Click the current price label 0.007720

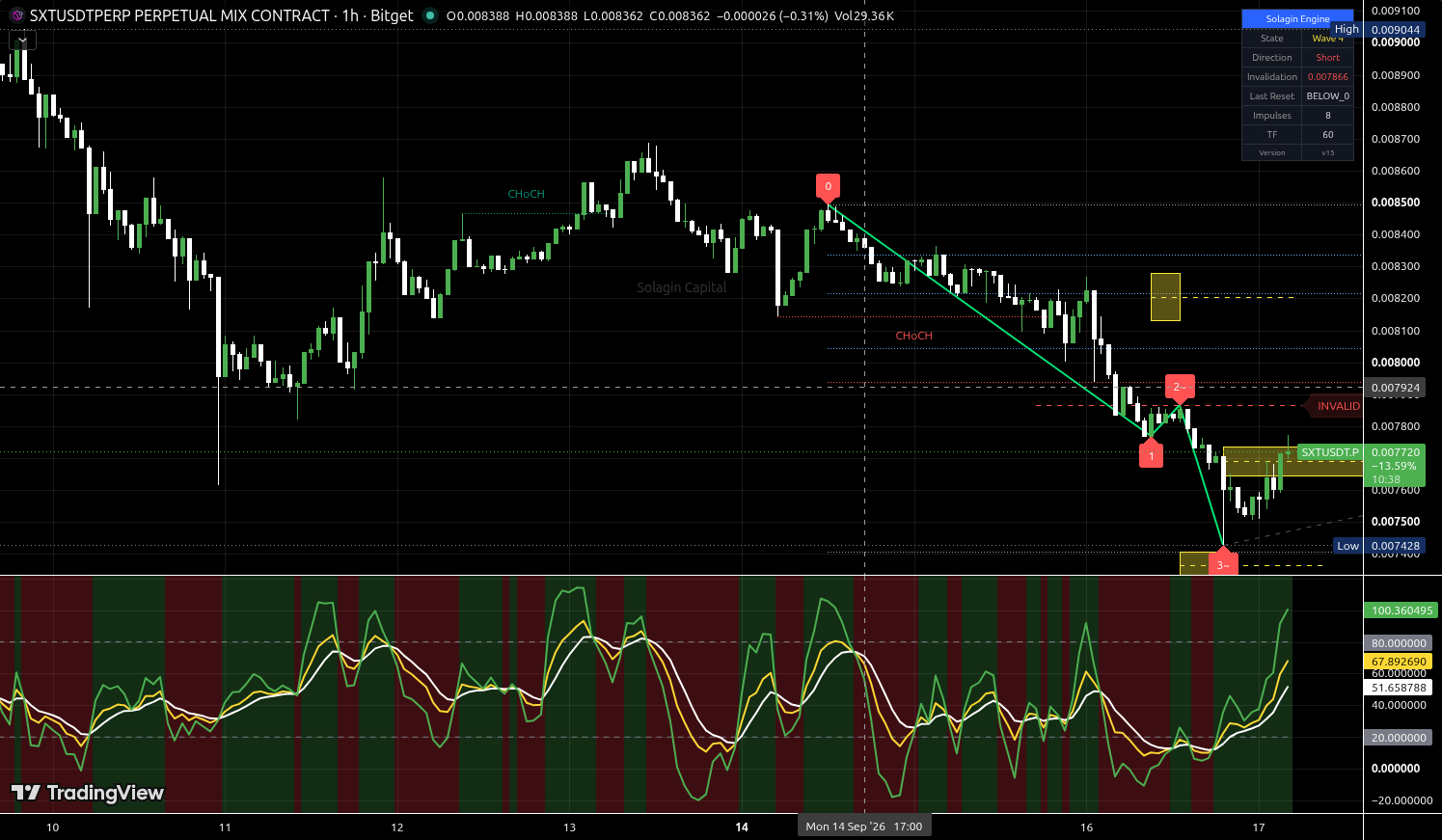(1396, 452)
